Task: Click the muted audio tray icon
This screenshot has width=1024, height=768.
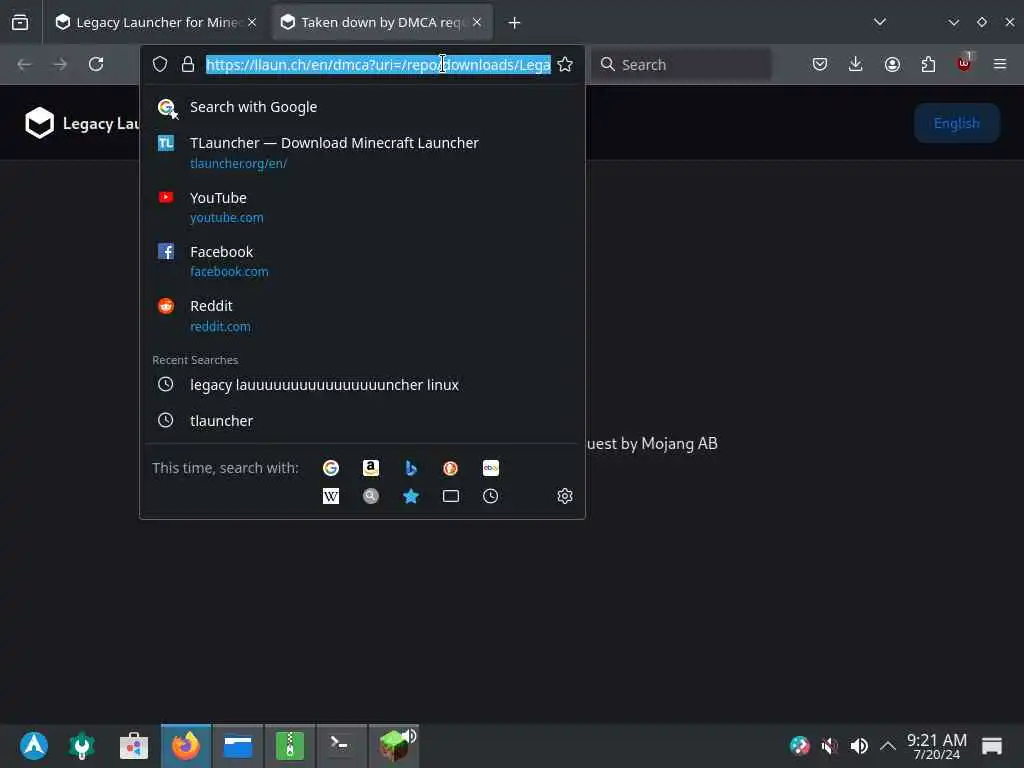Action: coord(829,746)
